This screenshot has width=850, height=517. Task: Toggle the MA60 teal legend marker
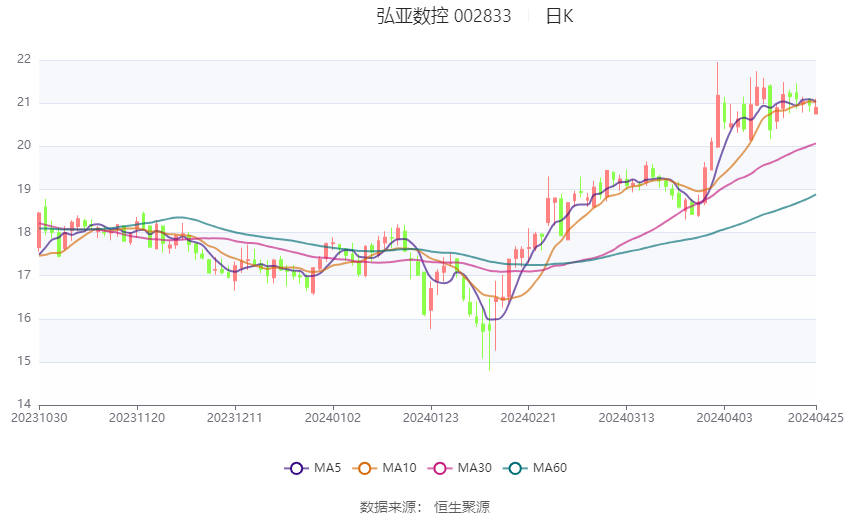point(513,468)
